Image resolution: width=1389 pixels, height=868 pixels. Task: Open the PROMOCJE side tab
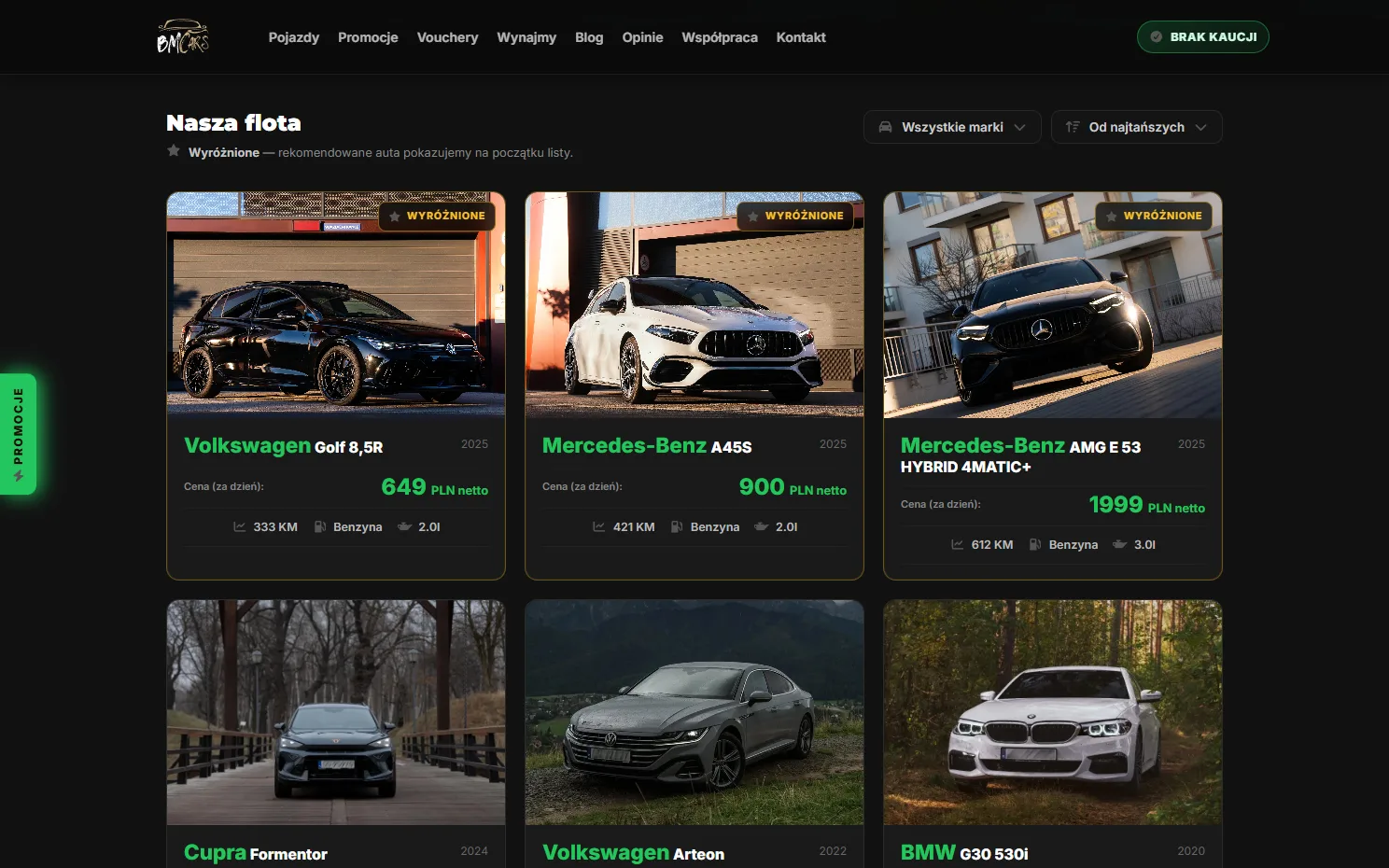[18, 434]
